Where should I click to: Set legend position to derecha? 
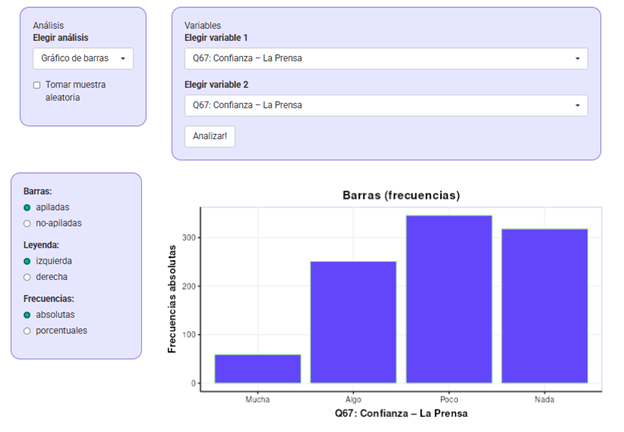27,277
